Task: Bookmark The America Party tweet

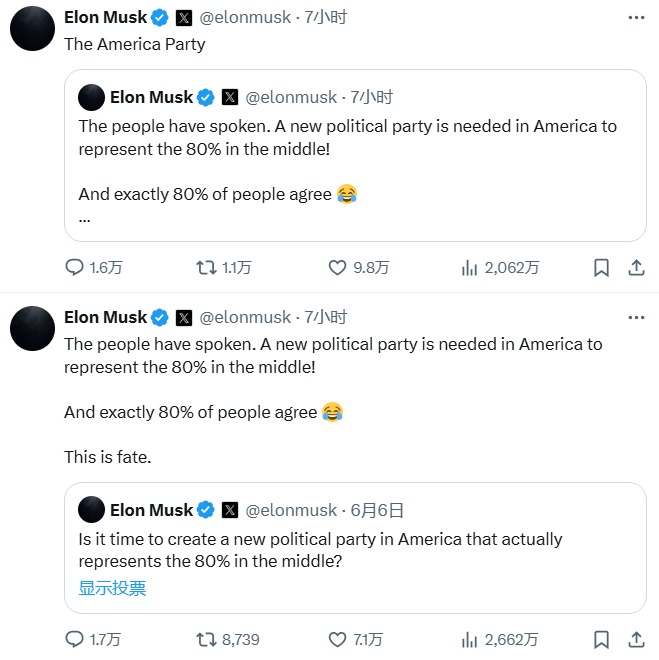Action: tap(601, 267)
